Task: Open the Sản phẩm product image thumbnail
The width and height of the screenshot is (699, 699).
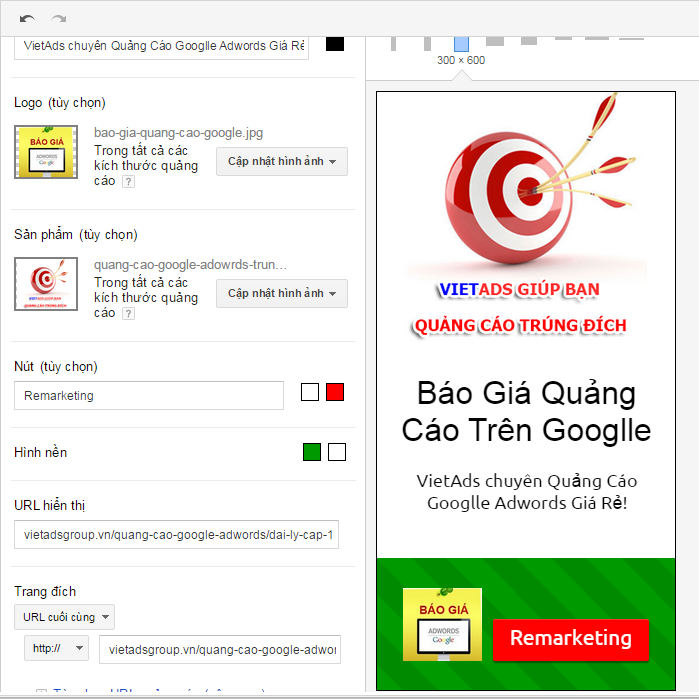Action: [46, 283]
